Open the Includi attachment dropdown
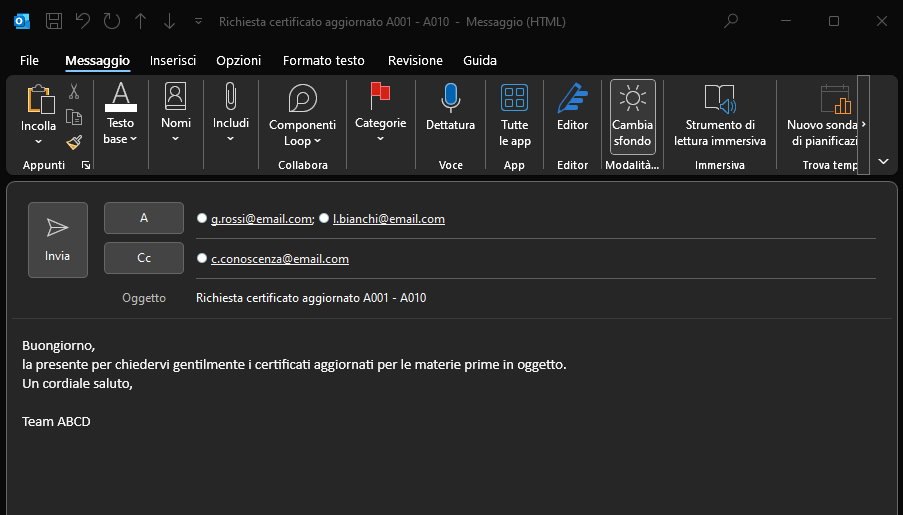 [230, 113]
